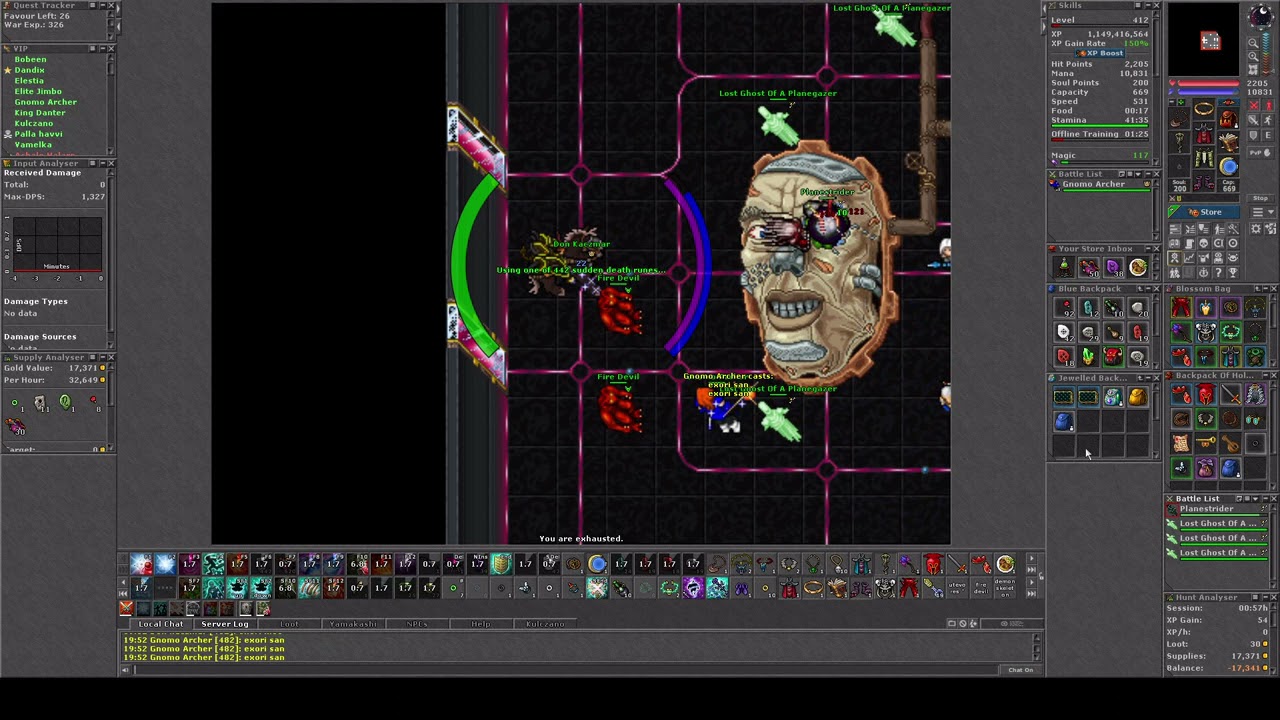Collapse the Supply Analyser panel
Image resolution: width=1280 pixels, height=720 pixels.
tap(101, 357)
